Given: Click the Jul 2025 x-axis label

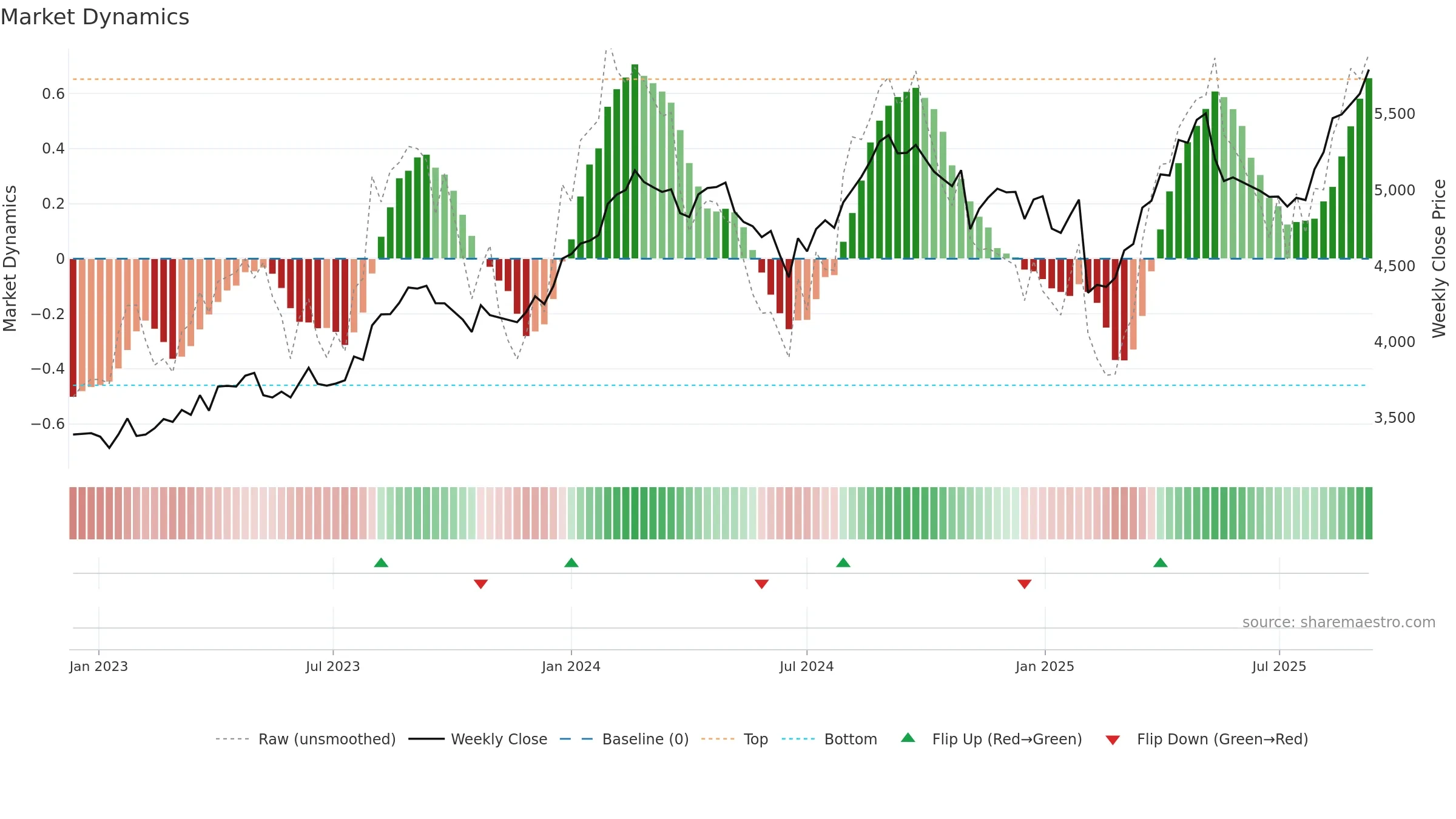Looking at the screenshot, I should (x=1279, y=666).
